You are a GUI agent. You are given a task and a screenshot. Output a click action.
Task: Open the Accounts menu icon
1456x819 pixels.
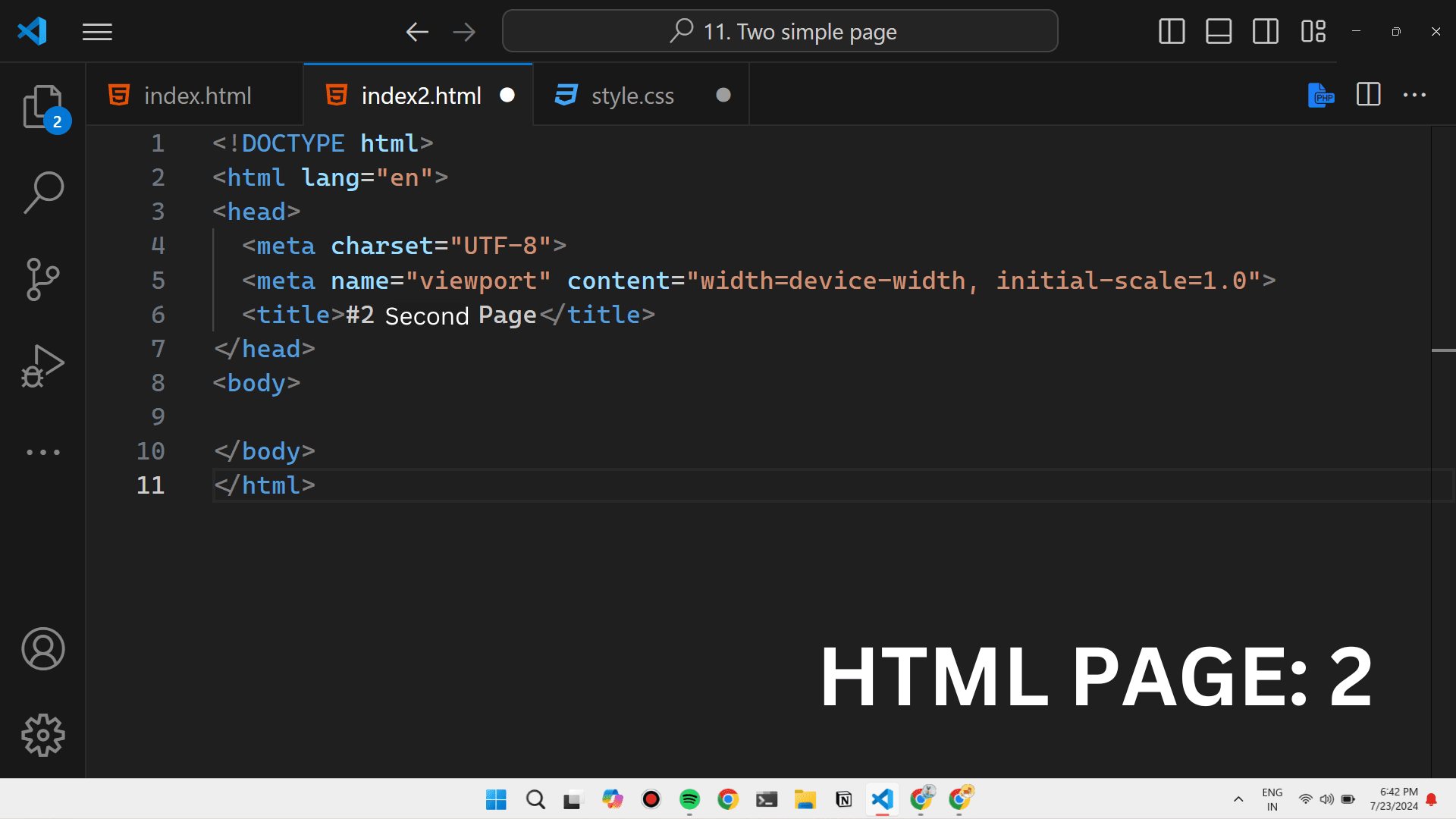coord(43,649)
